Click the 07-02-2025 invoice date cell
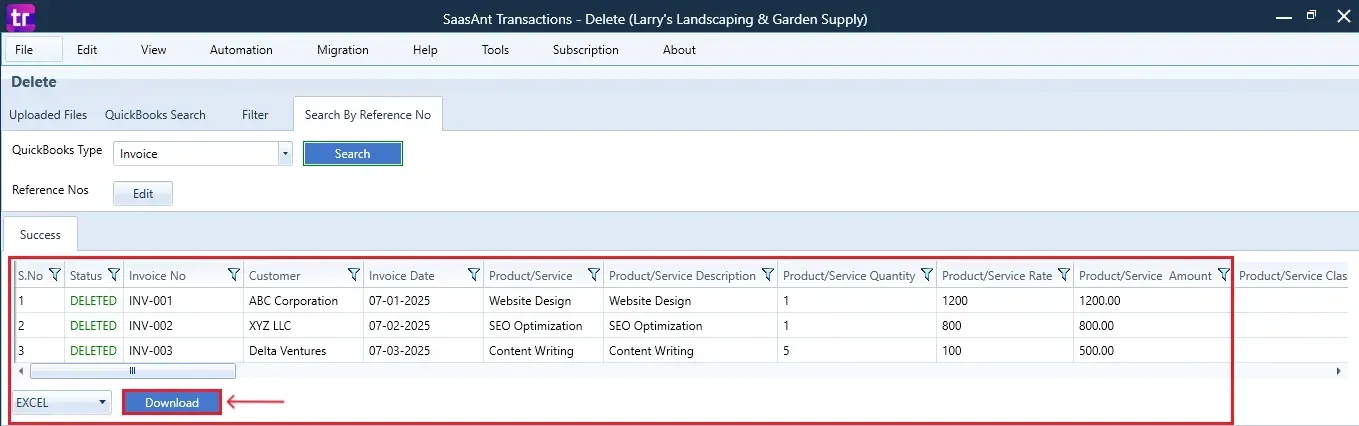The height and width of the screenshot is (426, 1359). [x=423, y=326]
